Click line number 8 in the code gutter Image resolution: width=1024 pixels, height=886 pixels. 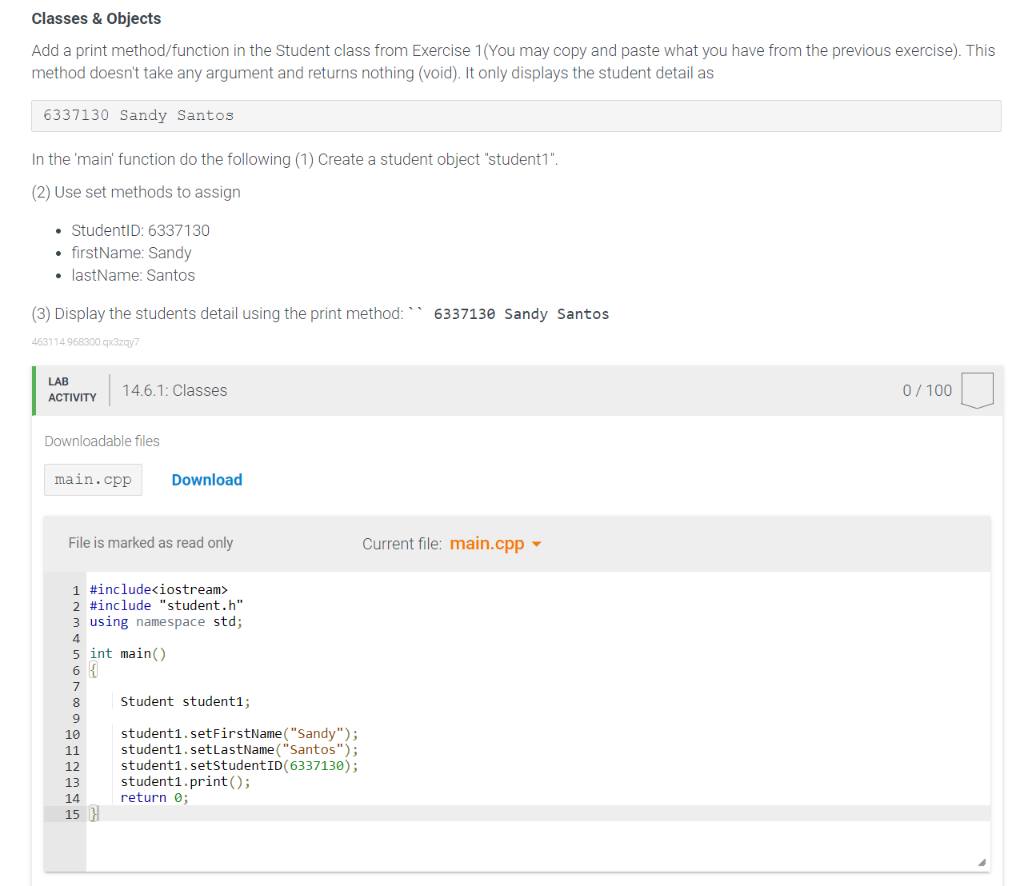(x=74, y=702)
